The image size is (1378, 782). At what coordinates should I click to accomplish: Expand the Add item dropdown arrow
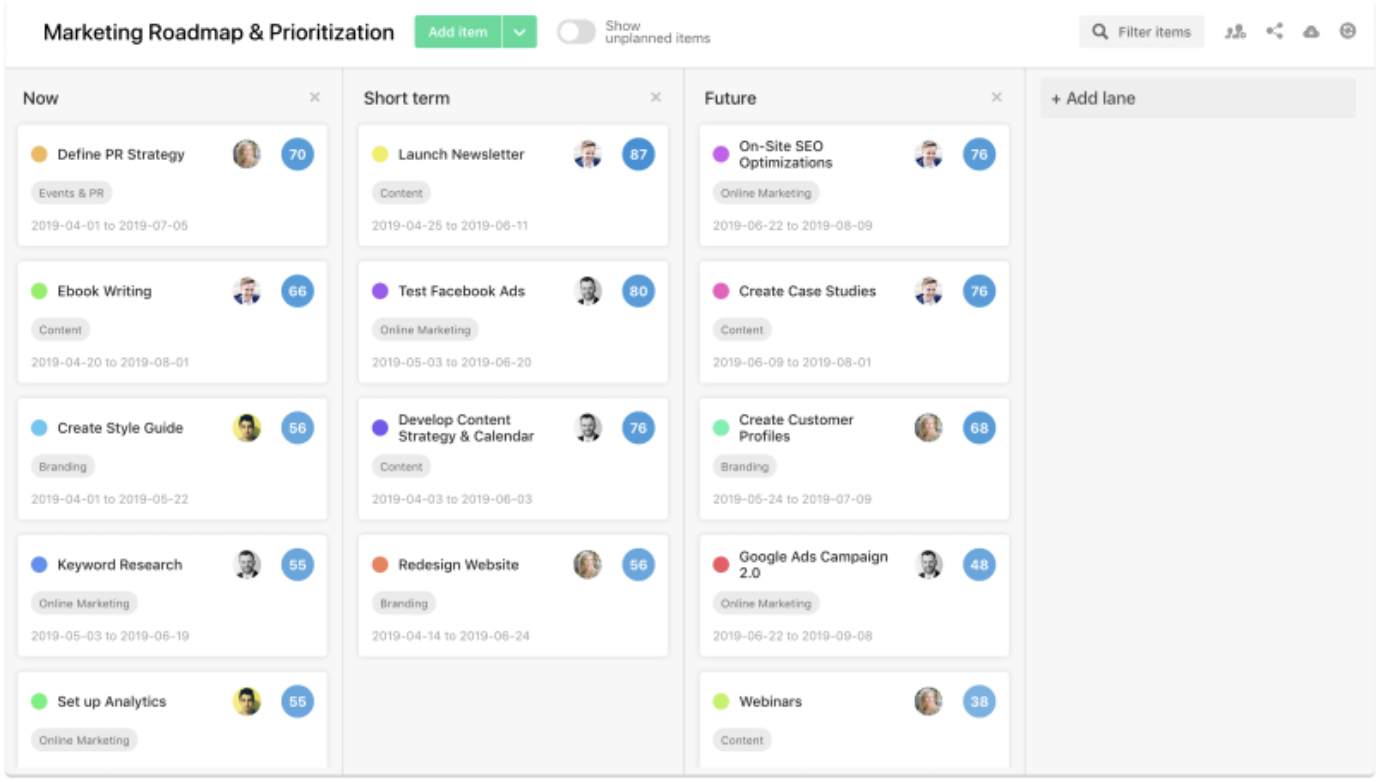[519, 32]
